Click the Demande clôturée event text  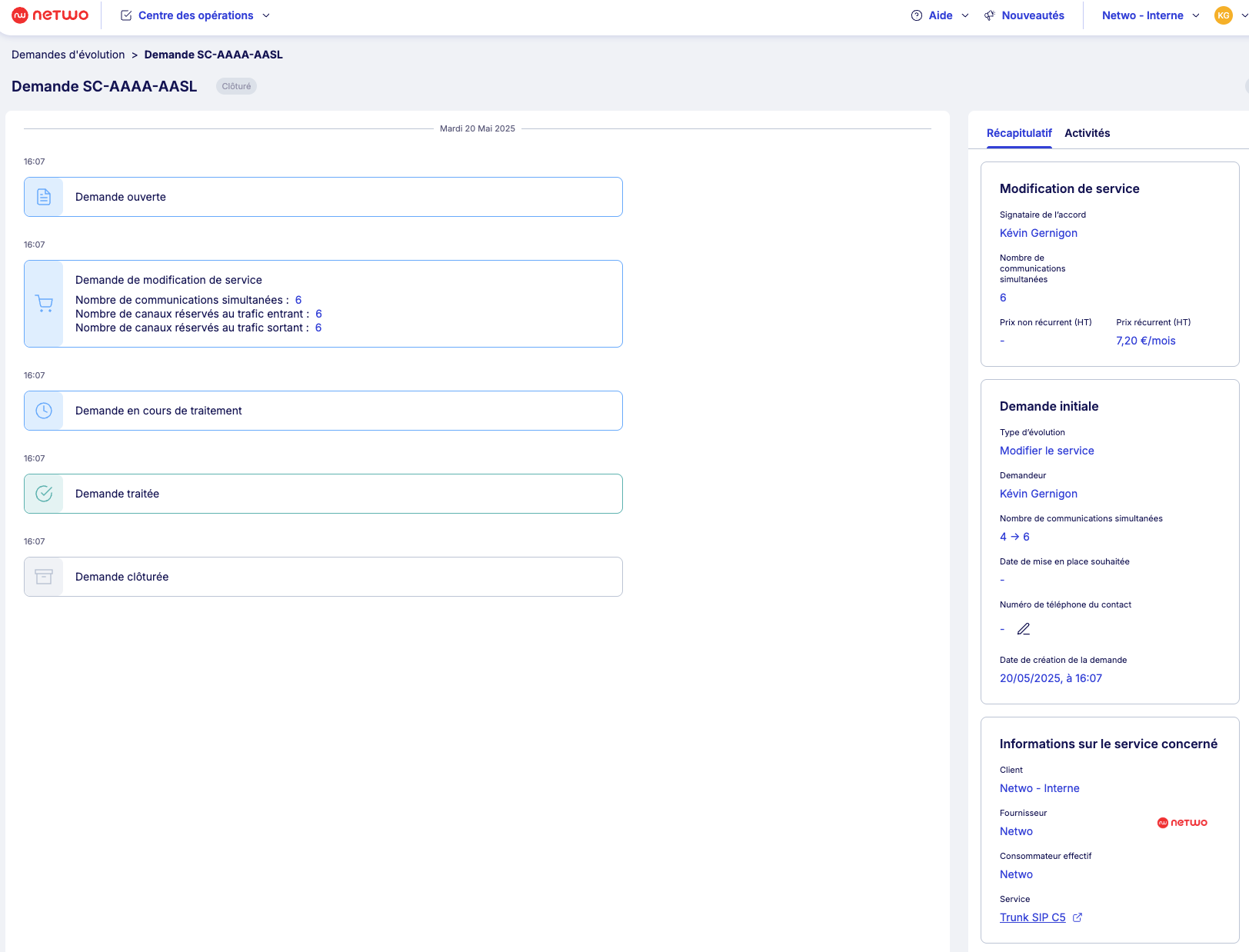tap(122, 577)
